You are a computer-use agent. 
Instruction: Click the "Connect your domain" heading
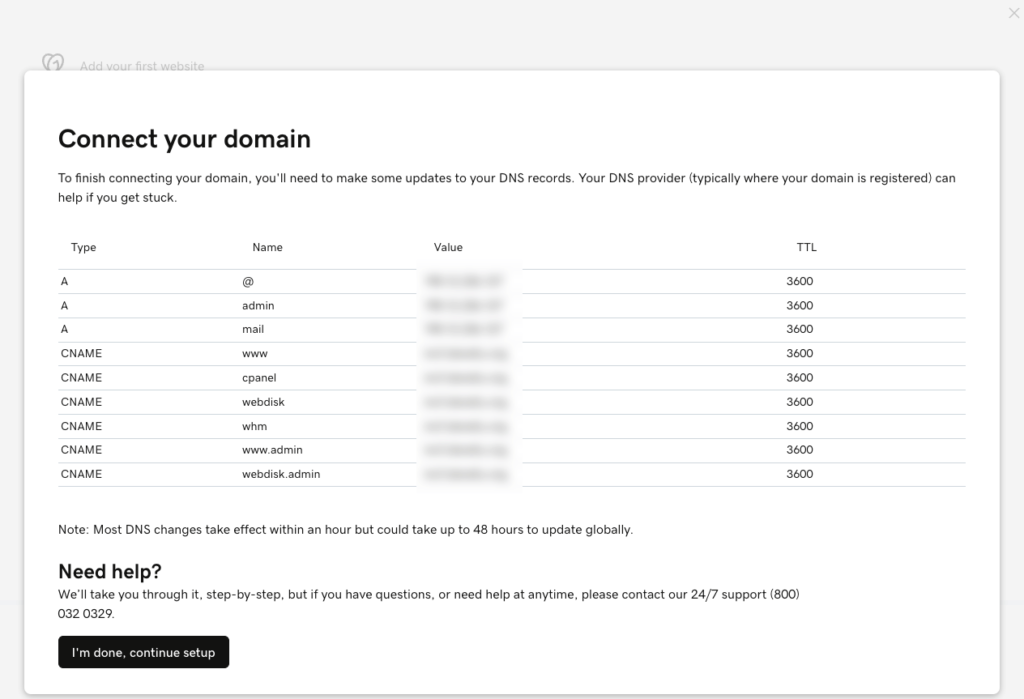[184, 139]
